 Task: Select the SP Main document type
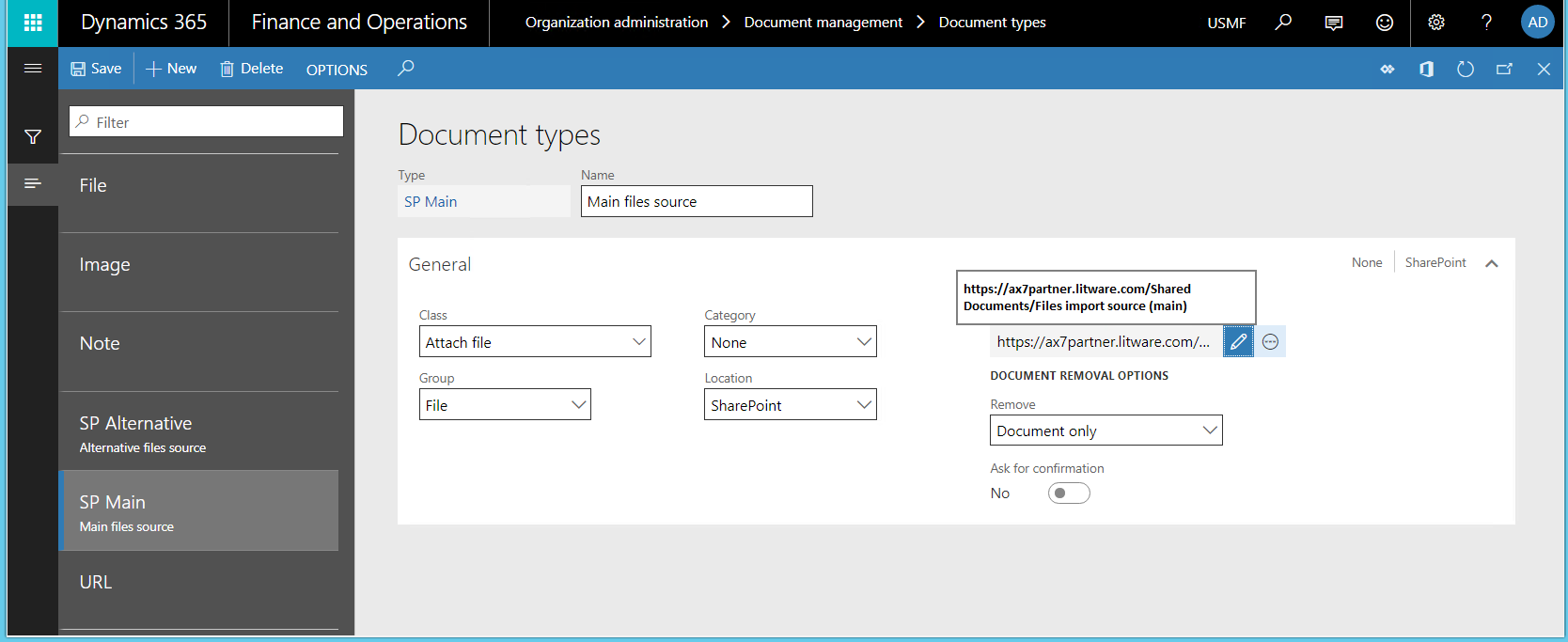pos(199,510)
